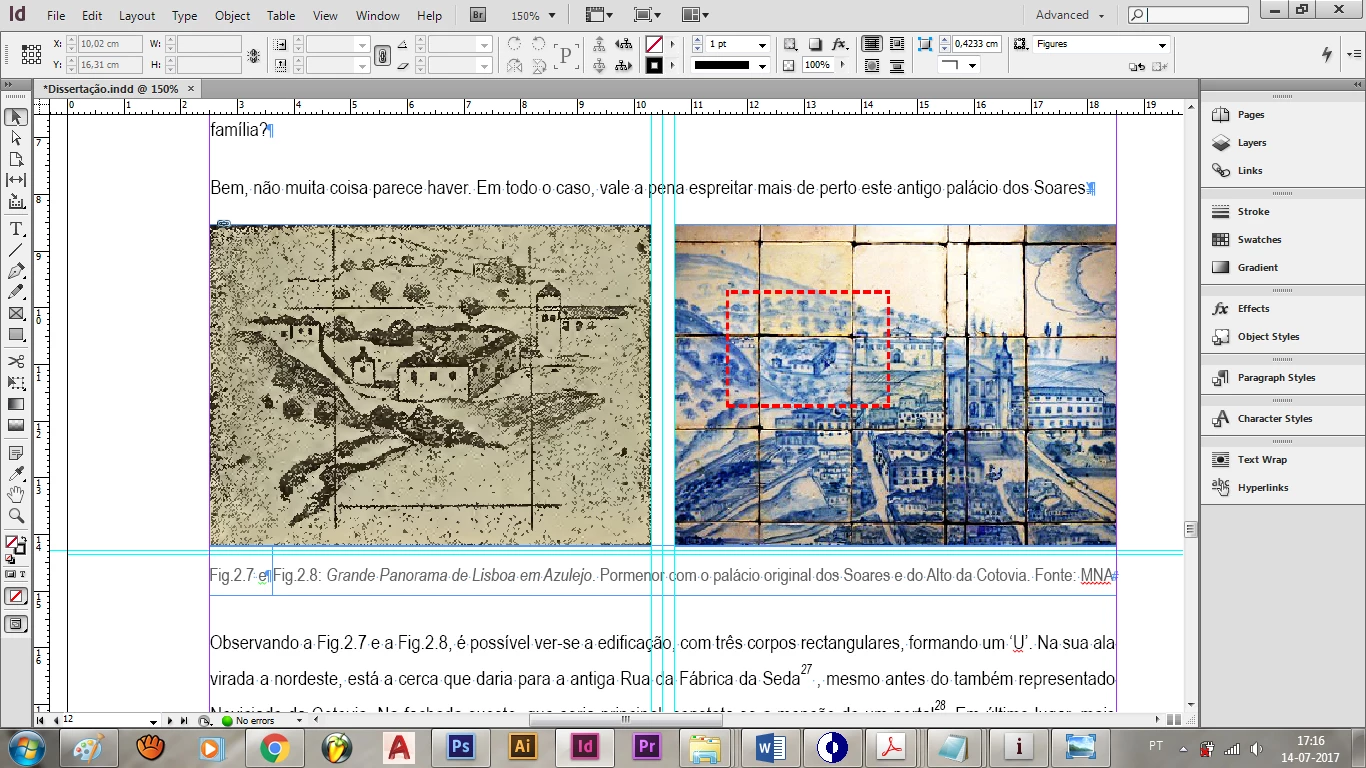The image size is (1366, 768).
Task: Open the Layout menu
Action: (137, 15)
